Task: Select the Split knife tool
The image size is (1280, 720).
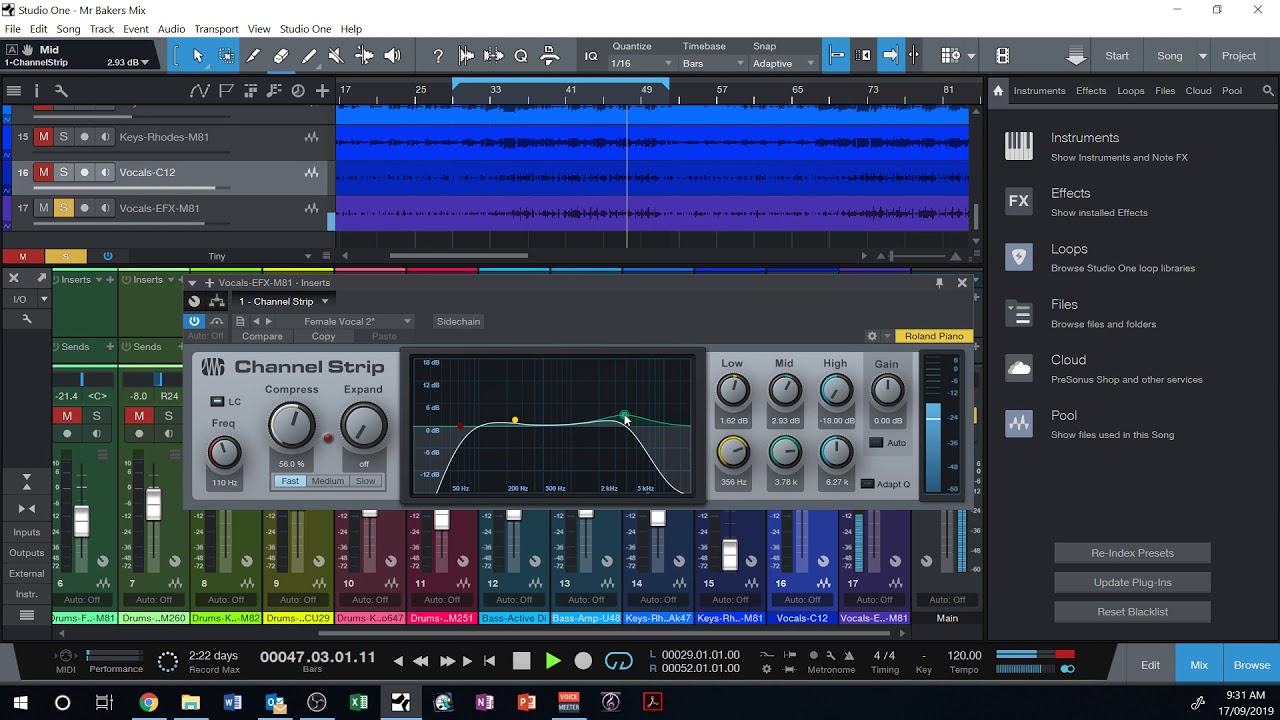Action: point(254,56)
